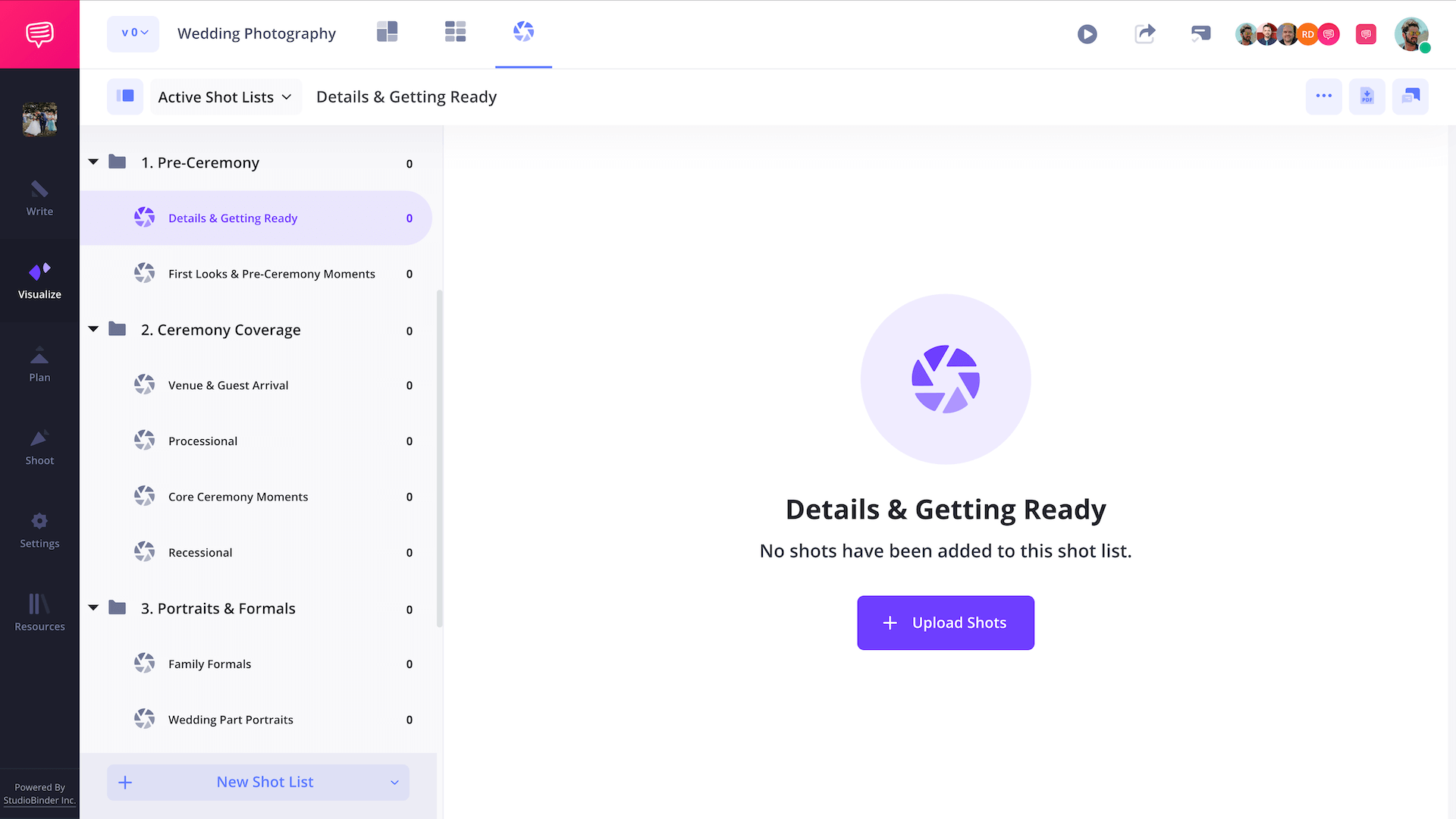Collapse the 3. Portraits & Formals folder

point(93,608)
